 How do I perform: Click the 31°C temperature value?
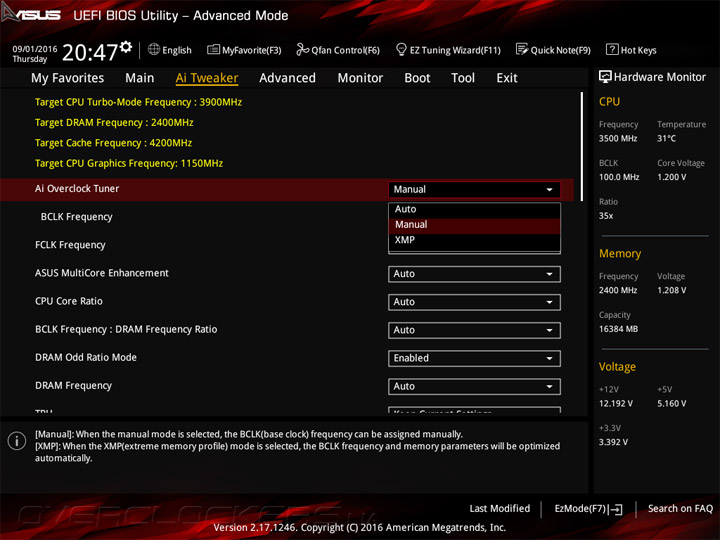point(666,138)
